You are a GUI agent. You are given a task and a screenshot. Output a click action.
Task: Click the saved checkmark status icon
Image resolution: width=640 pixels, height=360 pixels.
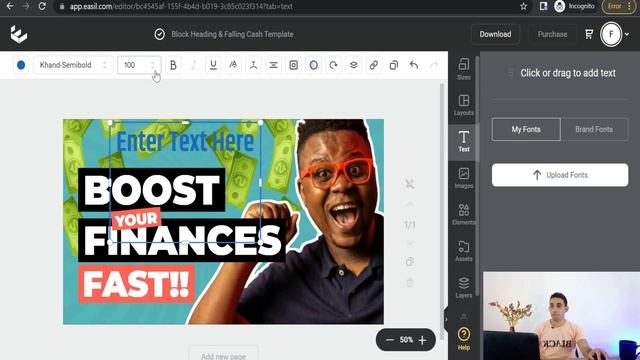pos(160,34)
